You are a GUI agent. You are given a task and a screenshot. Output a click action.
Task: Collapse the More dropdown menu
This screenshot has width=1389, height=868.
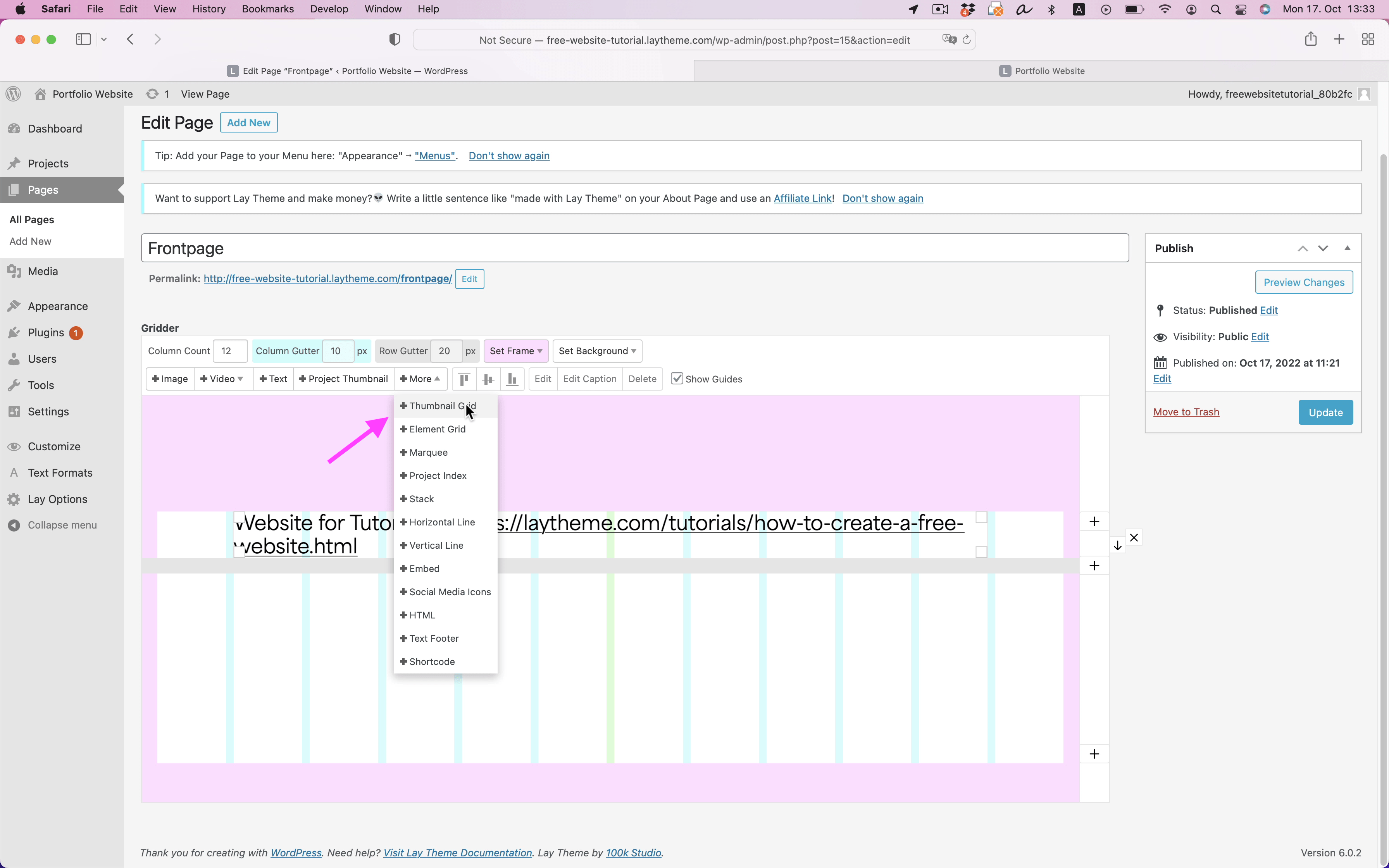click(x=421, y=379)
